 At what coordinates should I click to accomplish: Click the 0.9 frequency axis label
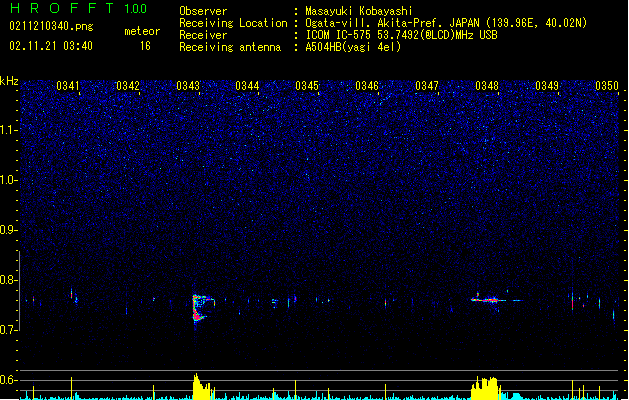click(8, 230)
